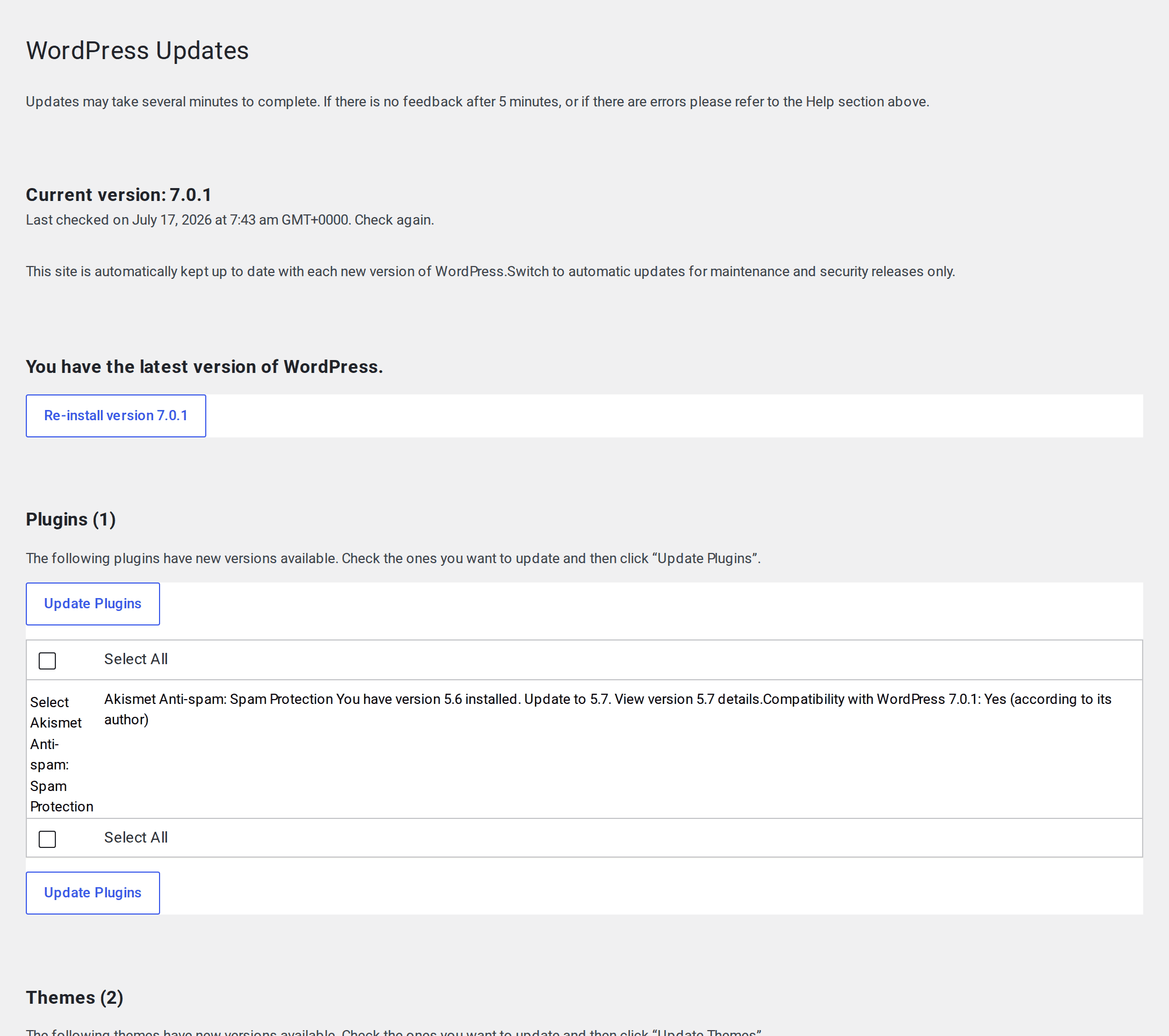Click the Re-install version 7.0.1 button
This screenshot has width=1169, height=1036.
click(x=116, y=416)
